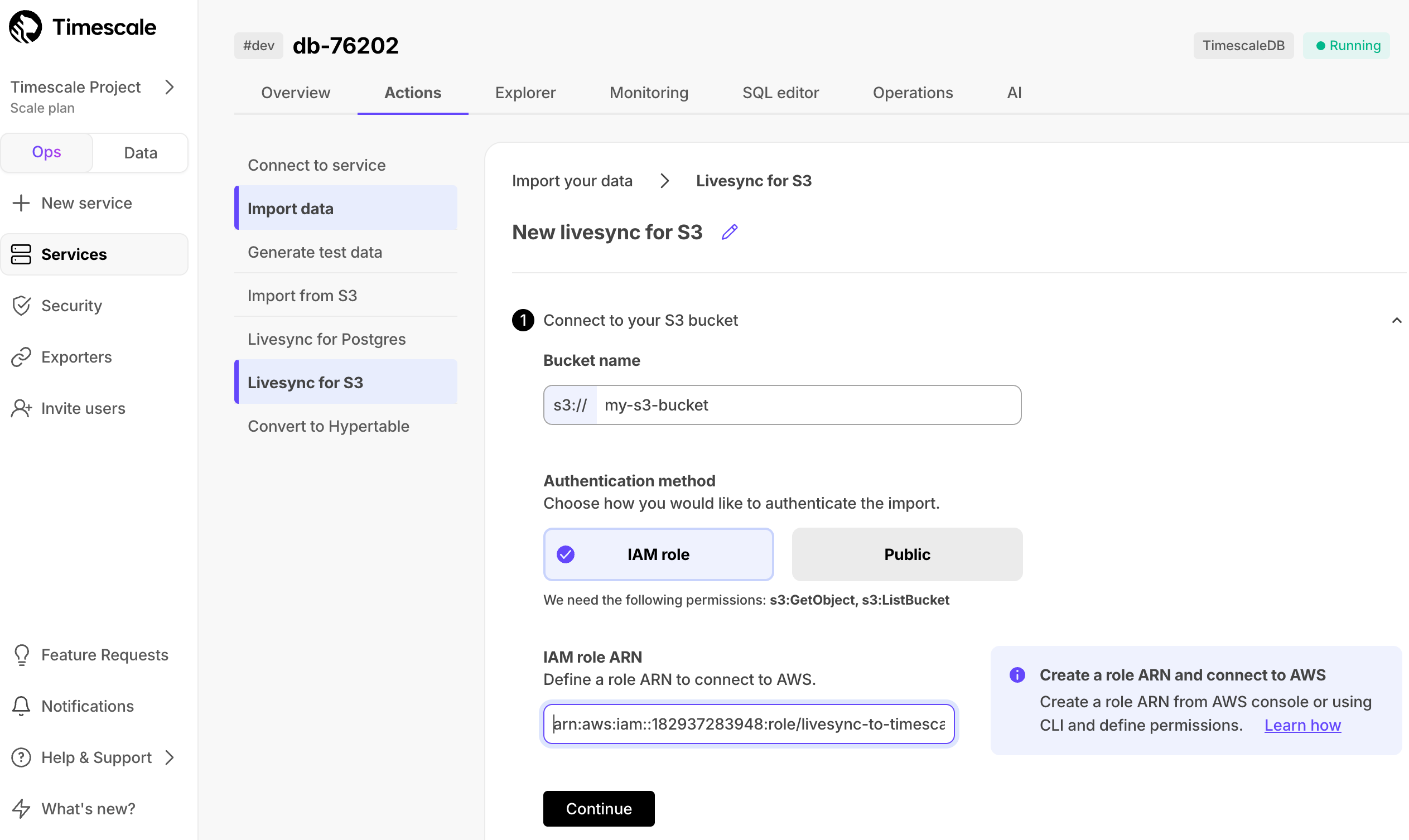The height and width of the screenshot is (840, 1409).
Task: Click the TimescaleDB badge
Action: click(x=1243, y=46)
